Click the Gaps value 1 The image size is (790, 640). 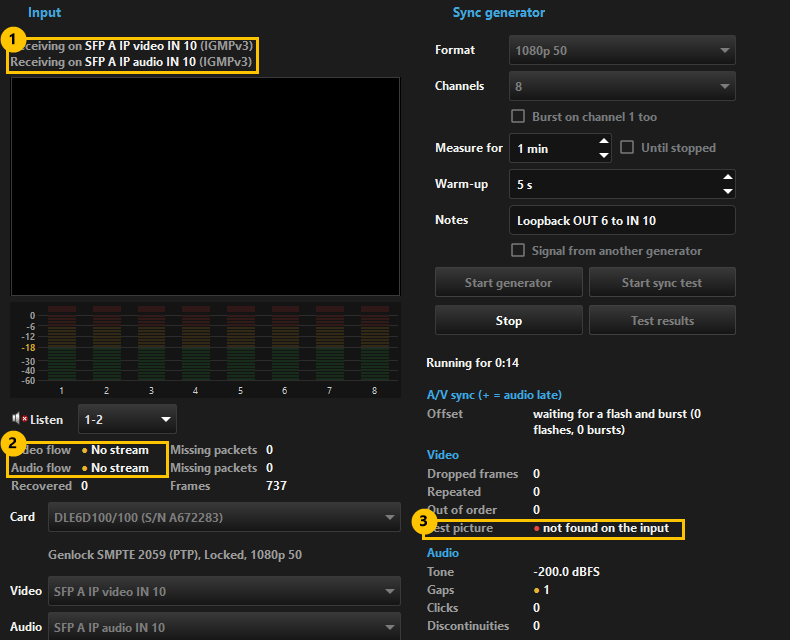(x=542, y=590)
